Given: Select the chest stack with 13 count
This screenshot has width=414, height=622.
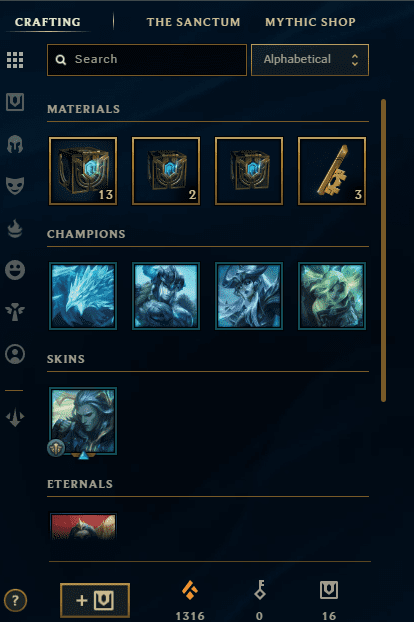Looking at the screenshot, I should click(x=83, y=171).
